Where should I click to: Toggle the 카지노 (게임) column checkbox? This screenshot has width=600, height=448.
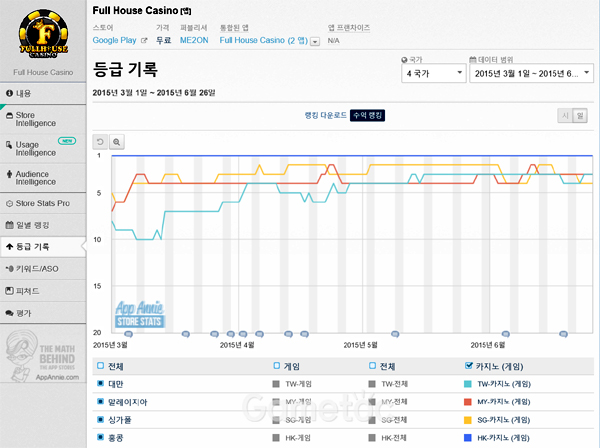tap(469, 366)
